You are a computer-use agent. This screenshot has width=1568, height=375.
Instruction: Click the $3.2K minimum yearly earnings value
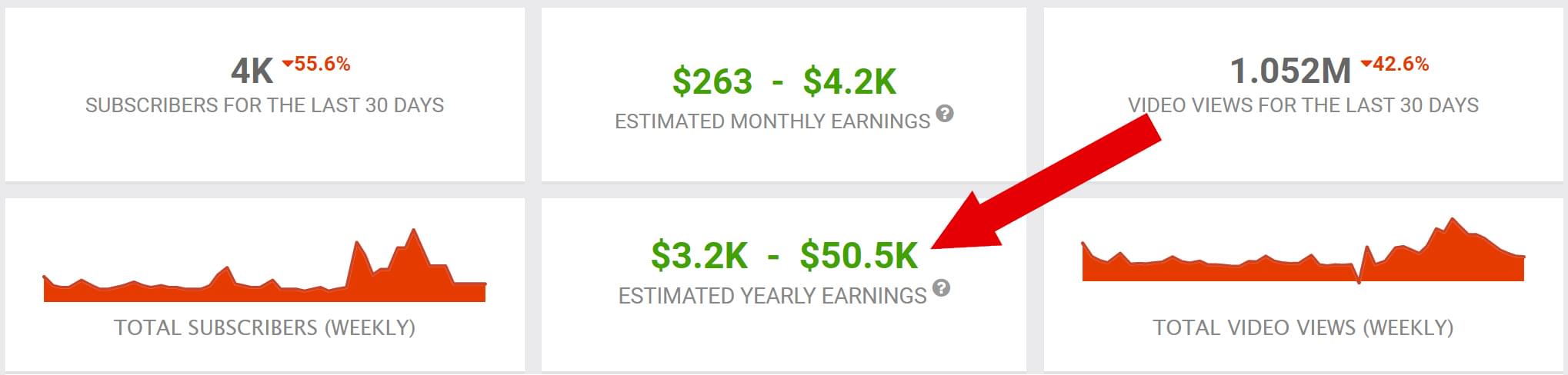tap(699, 255)
